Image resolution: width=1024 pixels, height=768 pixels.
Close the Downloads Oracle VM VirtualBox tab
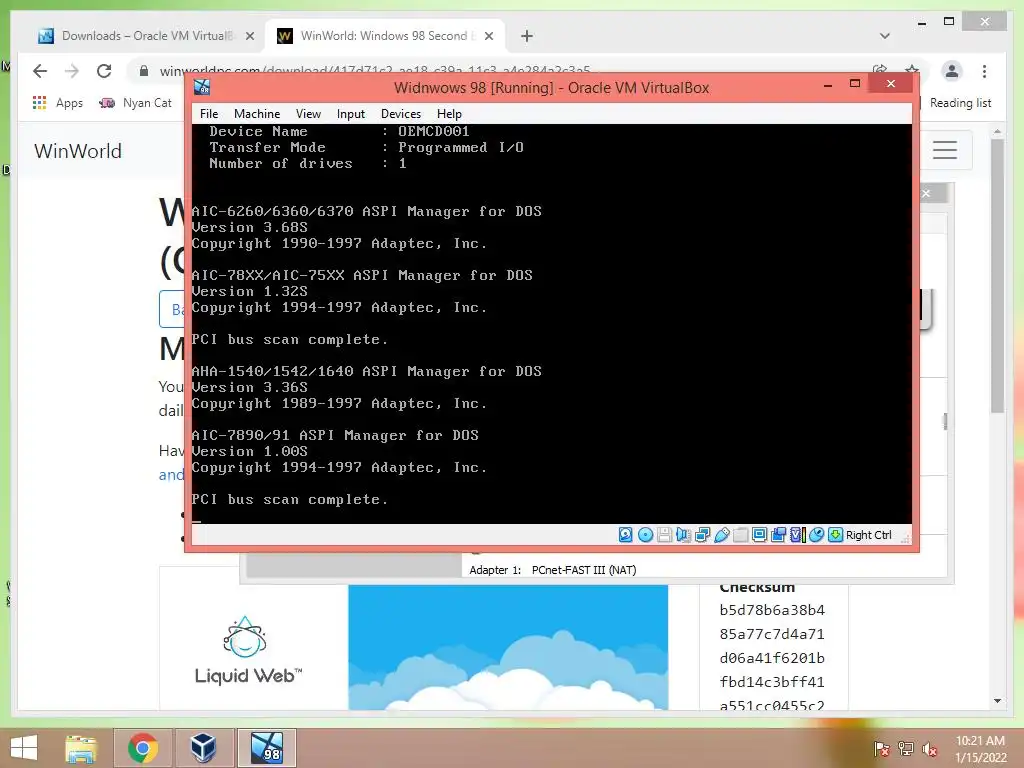pos(249,36)
